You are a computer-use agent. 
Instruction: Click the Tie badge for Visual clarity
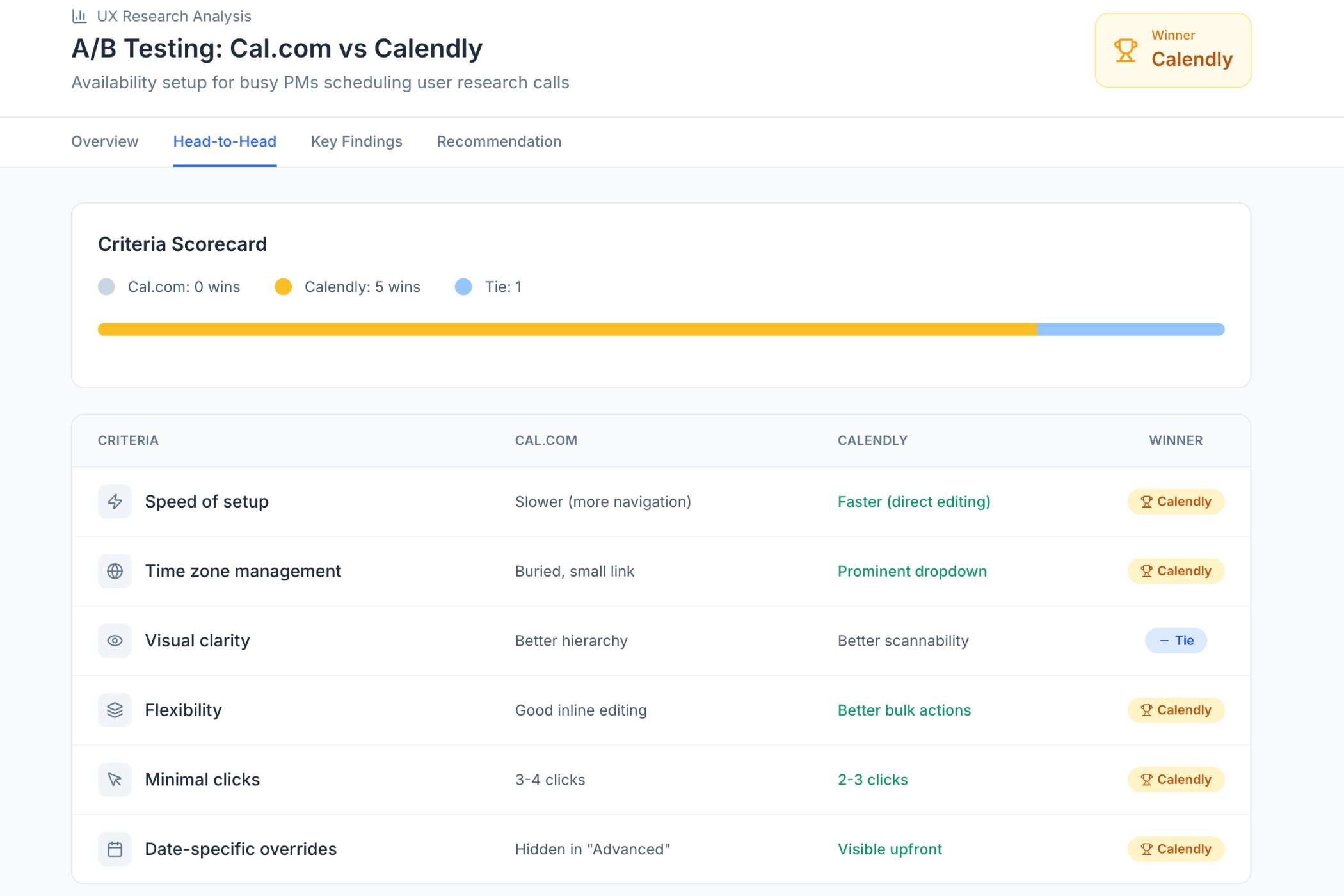1176,641
